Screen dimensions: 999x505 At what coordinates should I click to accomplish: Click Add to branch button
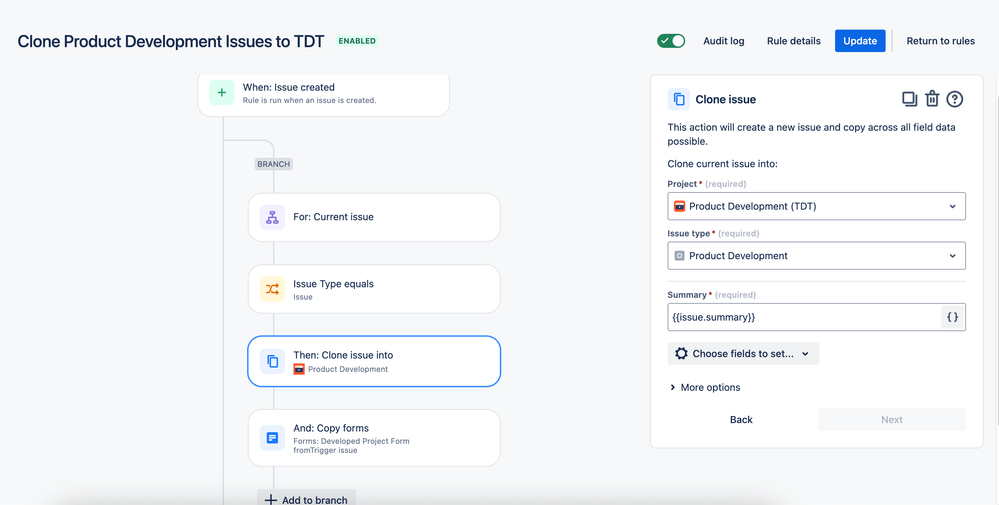[x=306, y=499]
